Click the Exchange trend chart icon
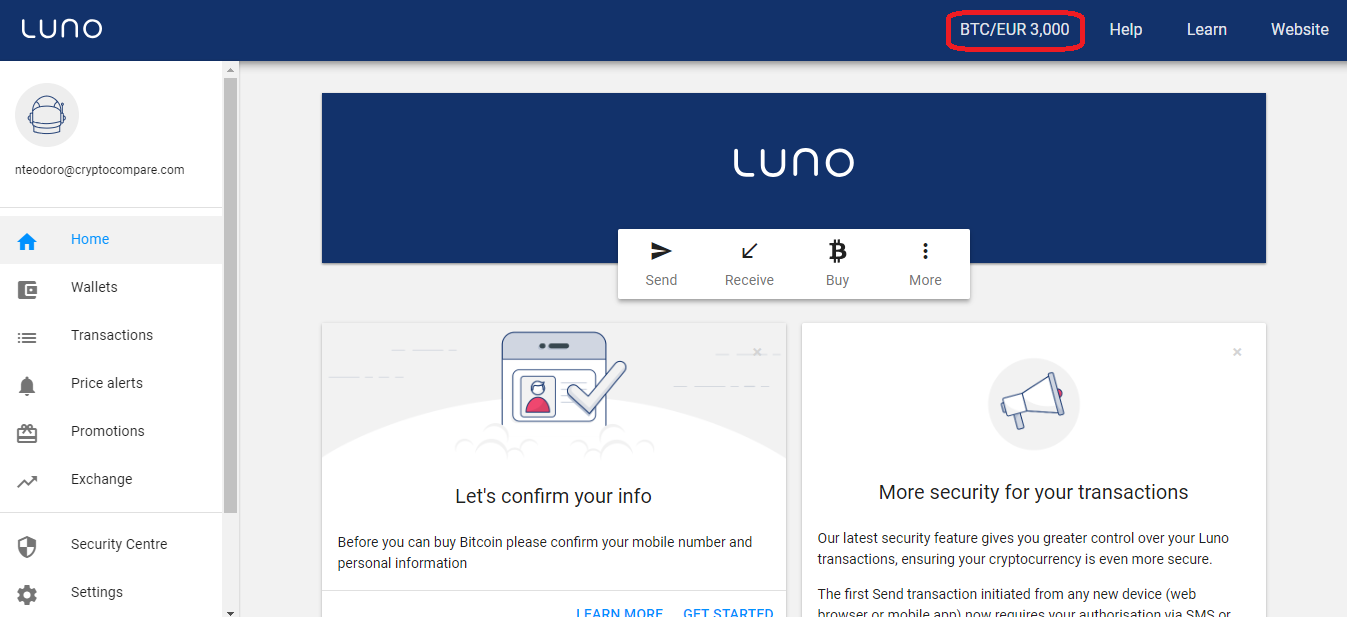 (27, 482)
